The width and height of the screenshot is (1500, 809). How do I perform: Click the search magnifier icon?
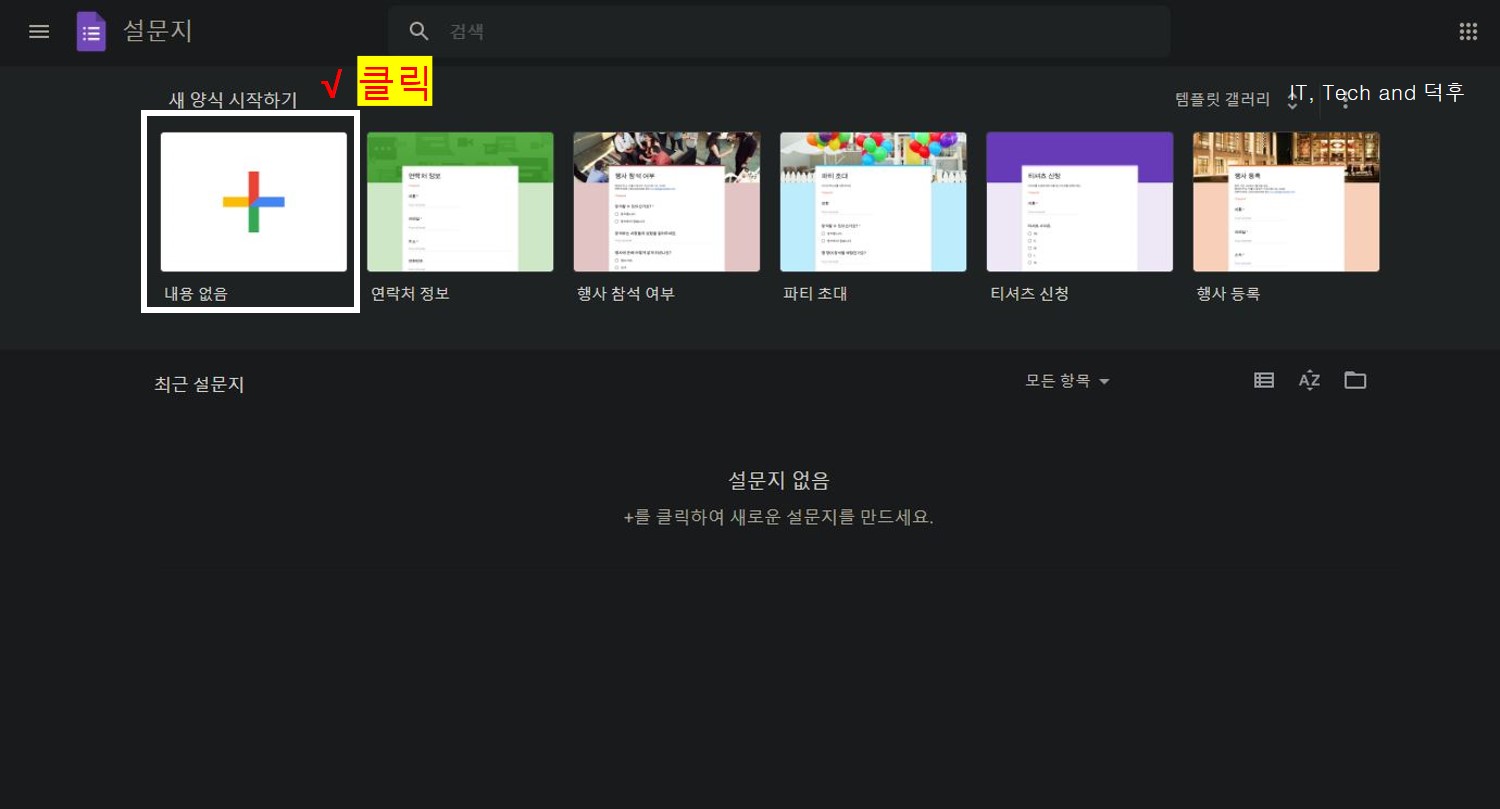pos(419,31)
